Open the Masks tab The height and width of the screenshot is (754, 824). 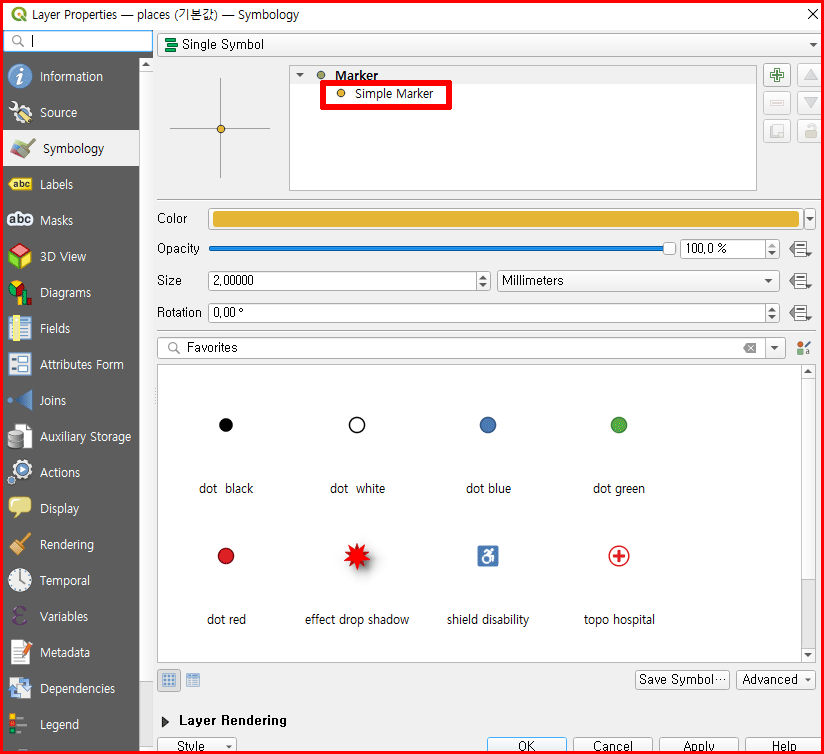[71, 221]
